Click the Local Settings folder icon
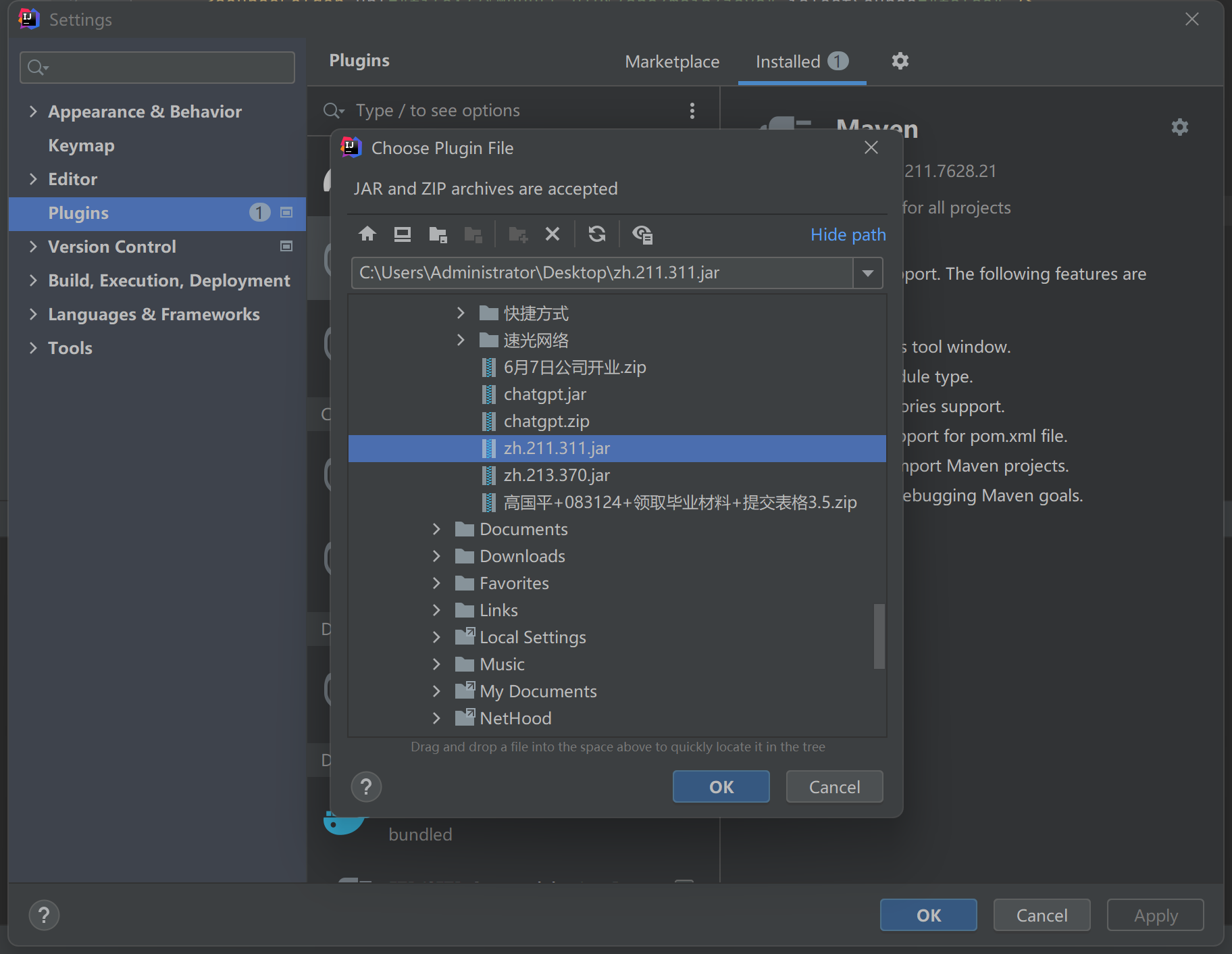The image size is (1232, 954). coord(465,636)
